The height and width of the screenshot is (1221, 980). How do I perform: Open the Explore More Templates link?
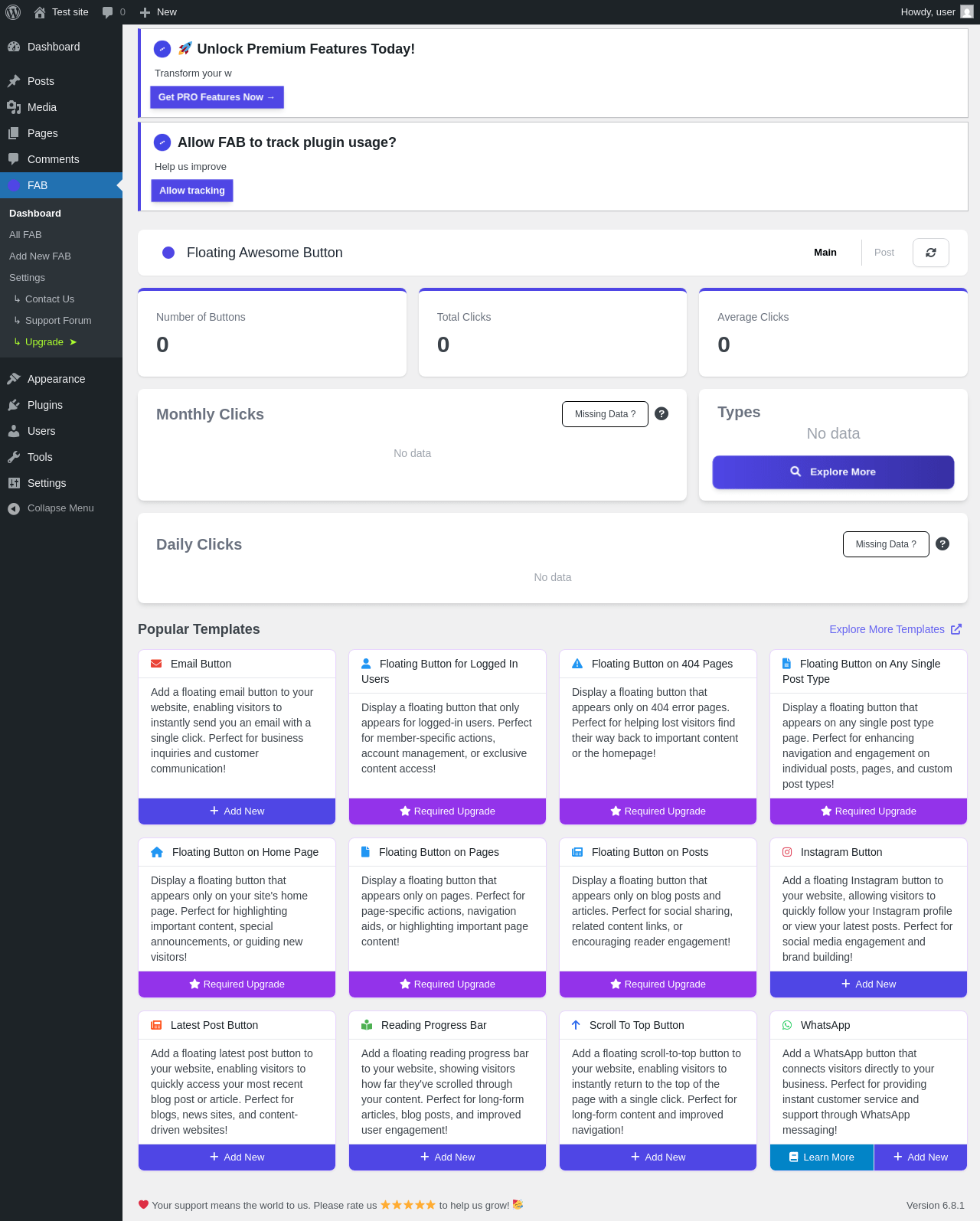[x=895, y=629]
